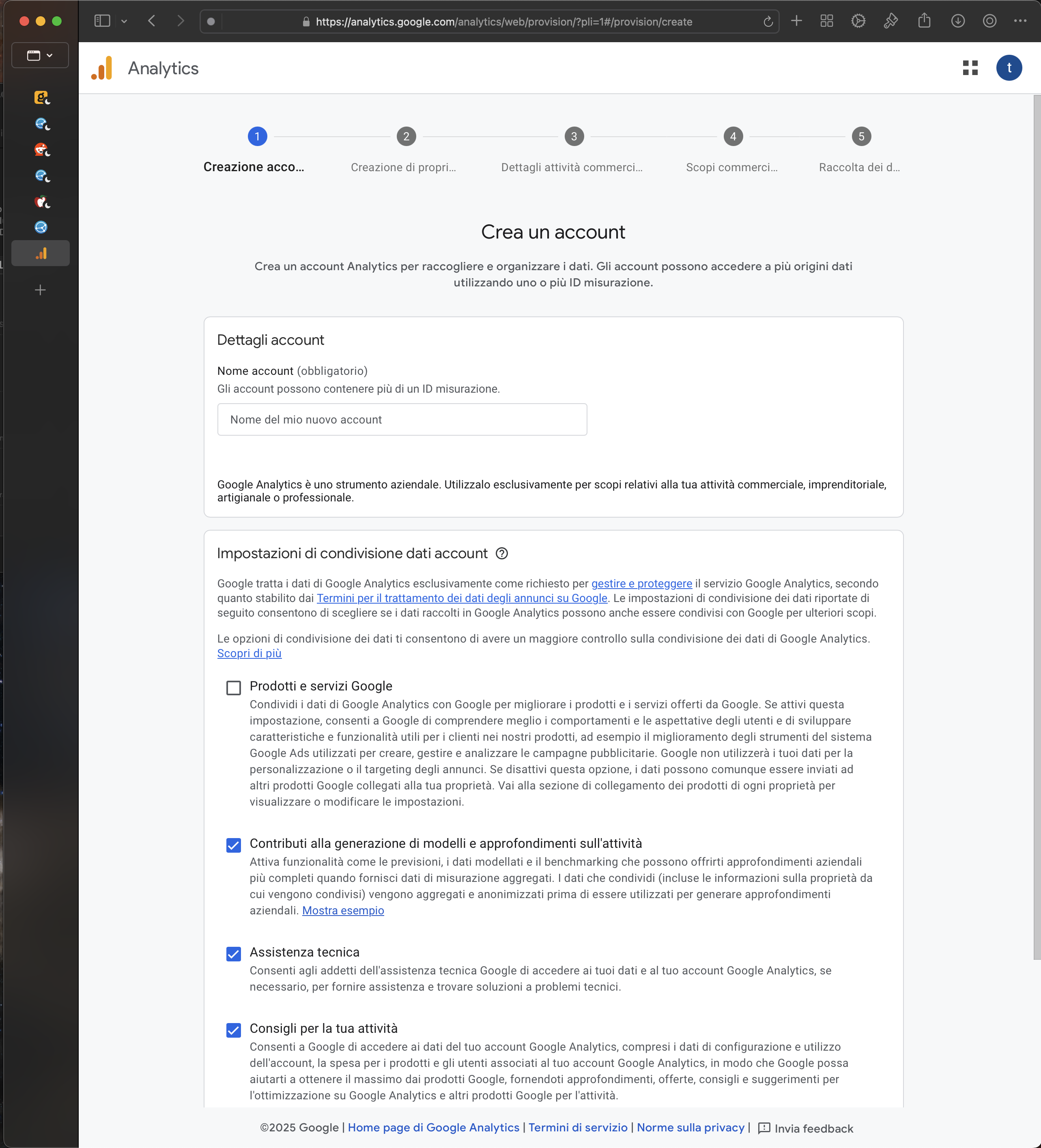Viewport: 1041px width, 1148px height.
Task: Open the browser share icon
Action: [924, 21]
